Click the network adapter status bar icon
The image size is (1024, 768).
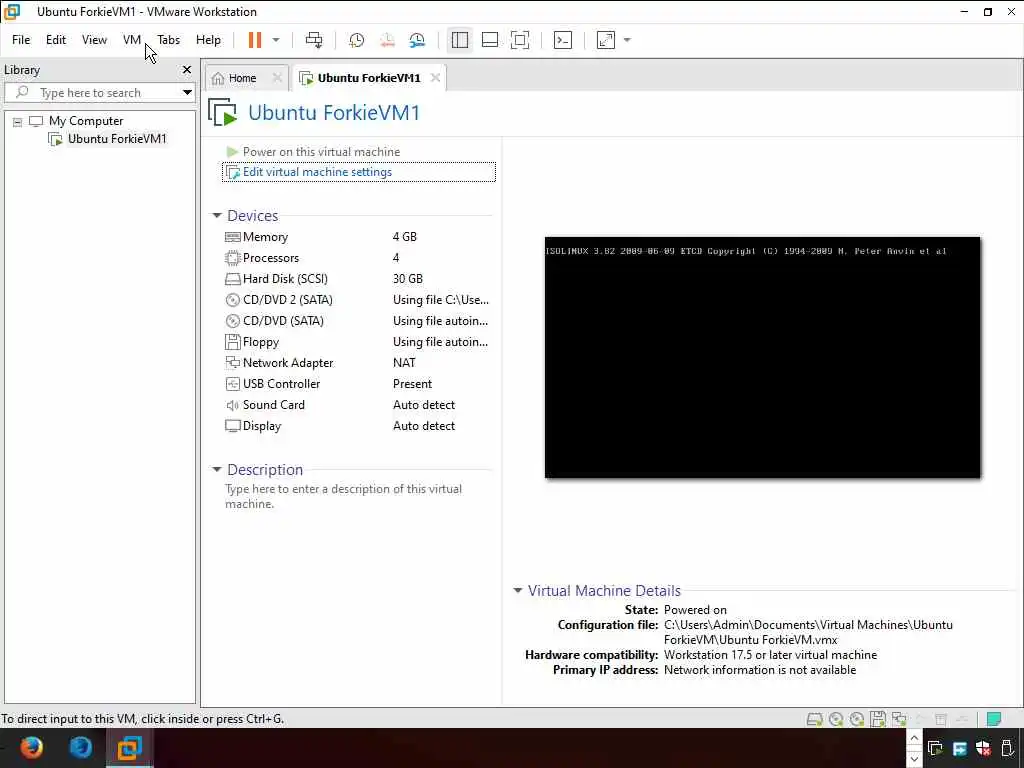pyautogui.click(x=899, y=719)
